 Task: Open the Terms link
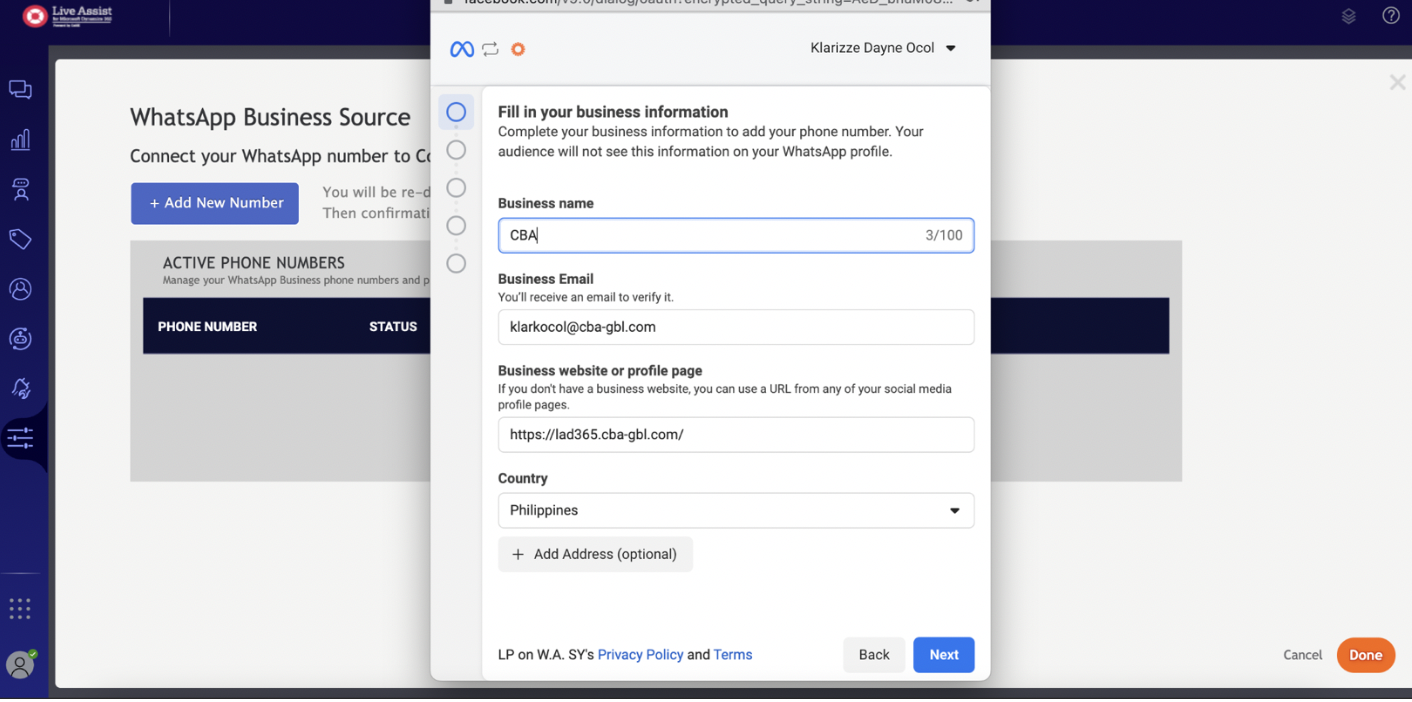pos(733,655)
